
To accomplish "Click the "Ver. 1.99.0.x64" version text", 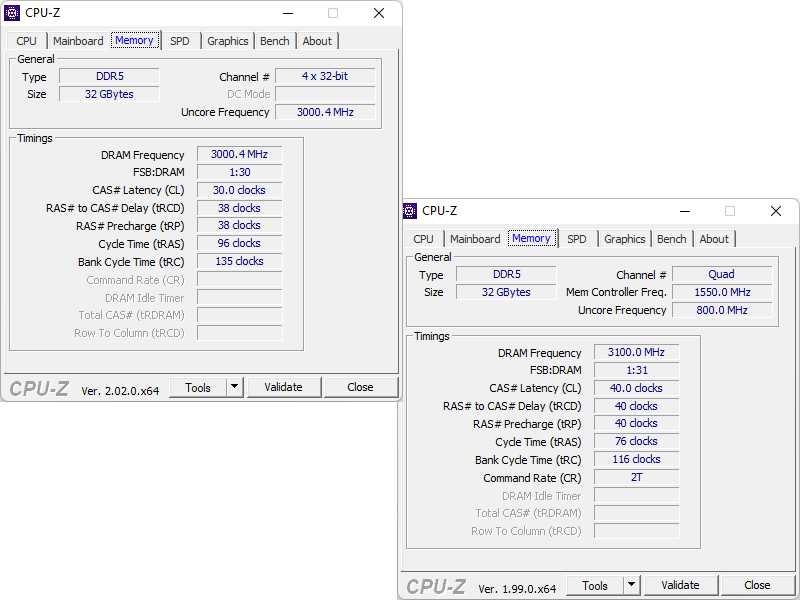I will pos(517,589).
